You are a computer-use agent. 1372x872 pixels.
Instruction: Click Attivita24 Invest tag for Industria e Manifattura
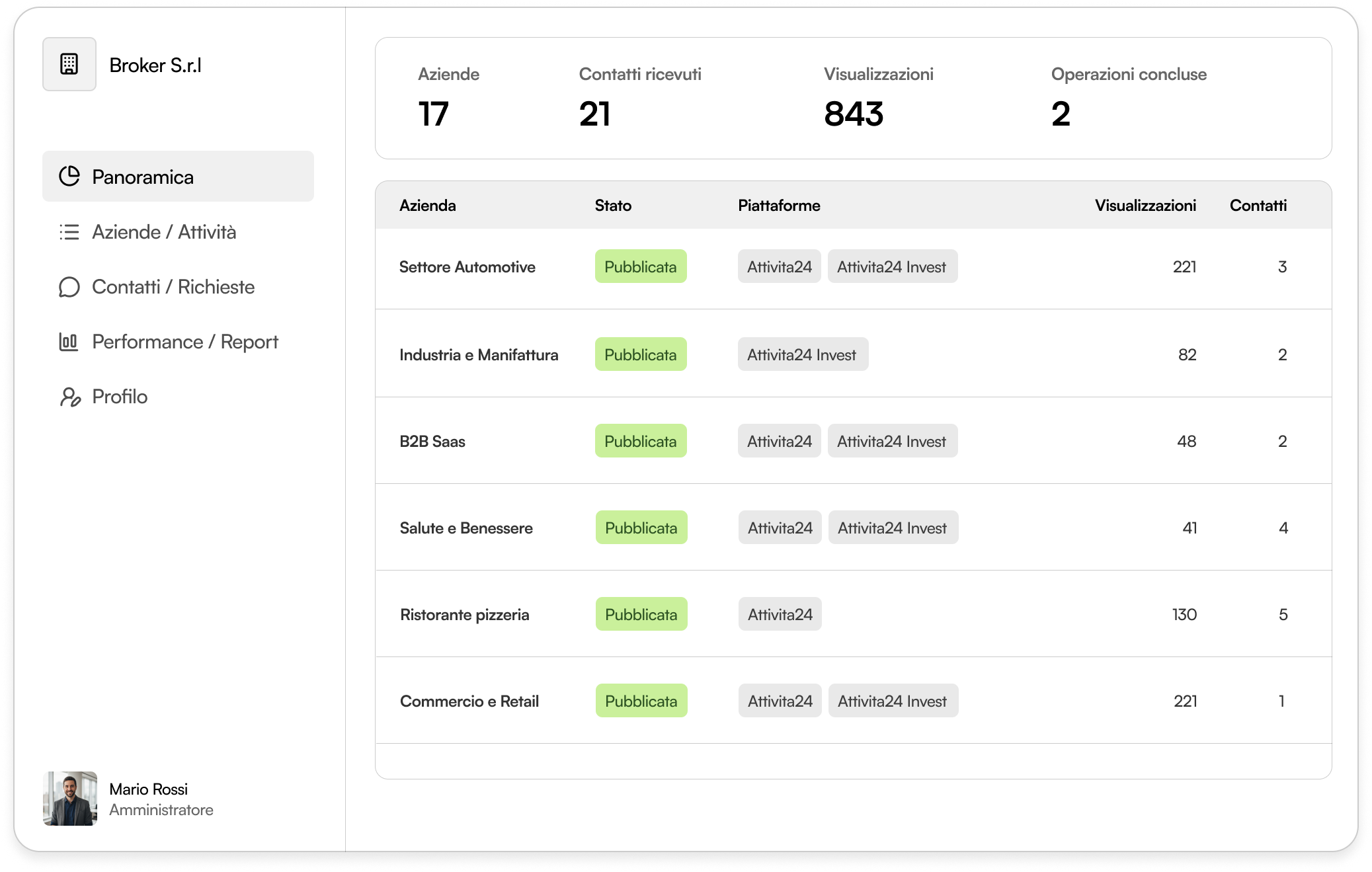pos(802,355)
